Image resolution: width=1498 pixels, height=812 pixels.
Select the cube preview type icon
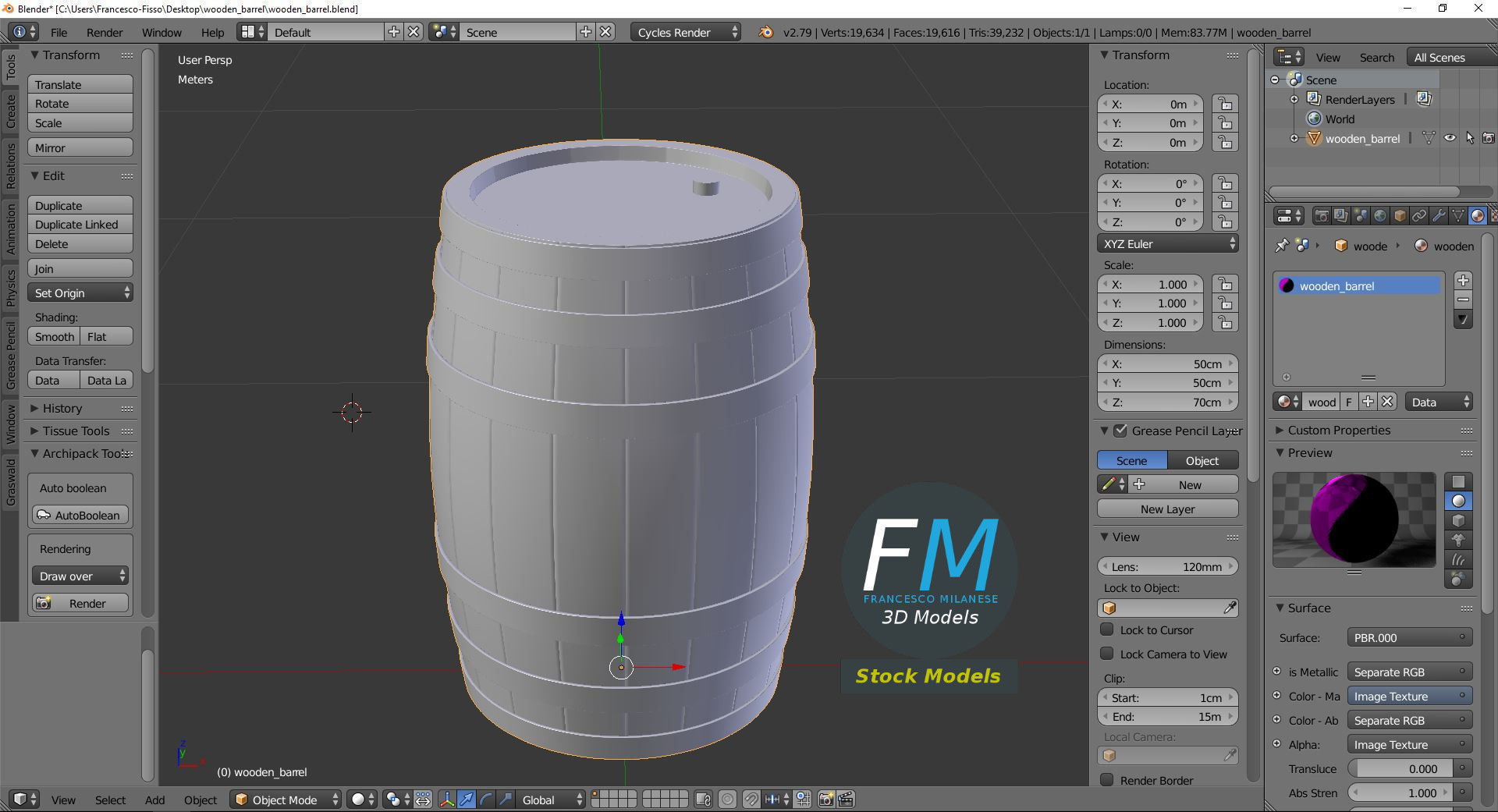(1458, 520)
